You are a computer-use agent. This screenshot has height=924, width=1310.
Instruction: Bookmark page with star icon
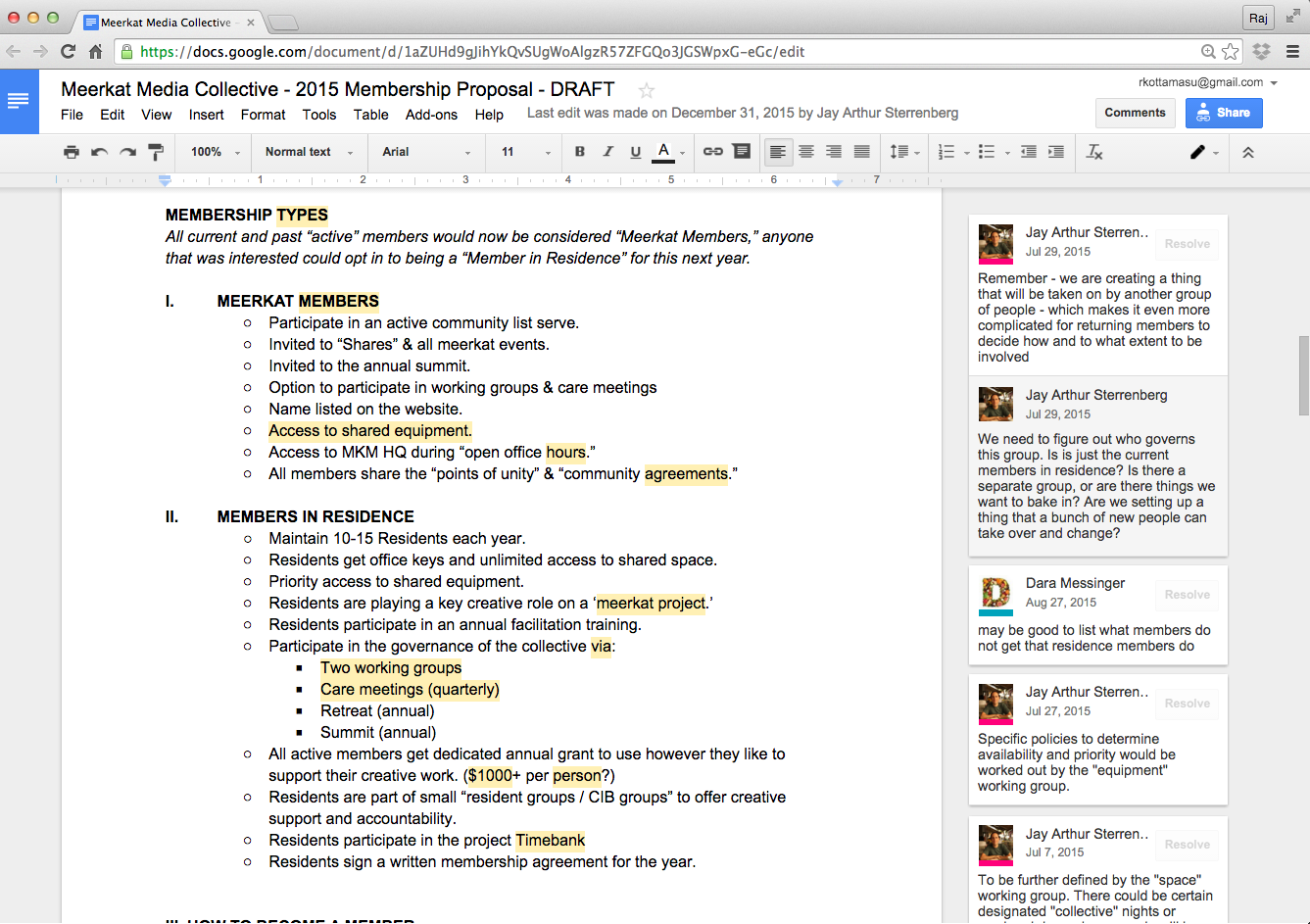[x=1231, y=52]
